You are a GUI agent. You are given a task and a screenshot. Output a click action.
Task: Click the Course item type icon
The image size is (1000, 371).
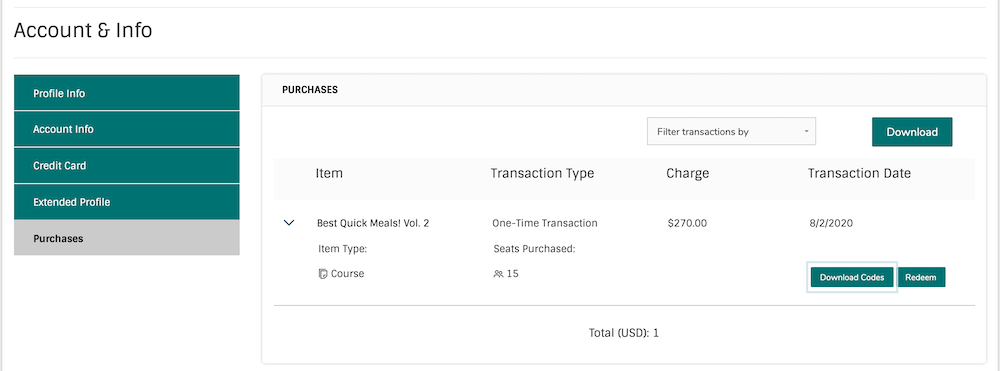pyautogui.click(x=323, y=274)
